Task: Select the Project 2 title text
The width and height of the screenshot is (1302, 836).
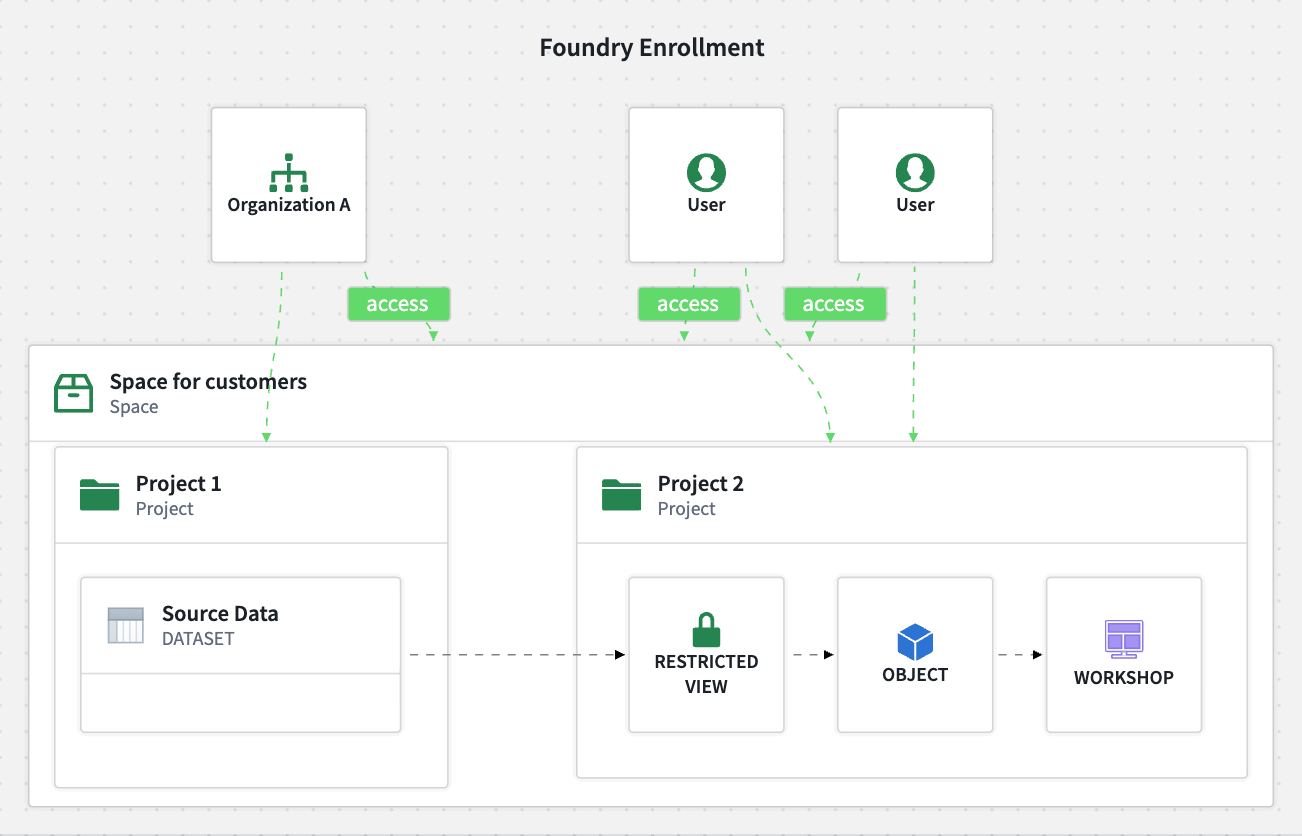Action: point(700,484)
